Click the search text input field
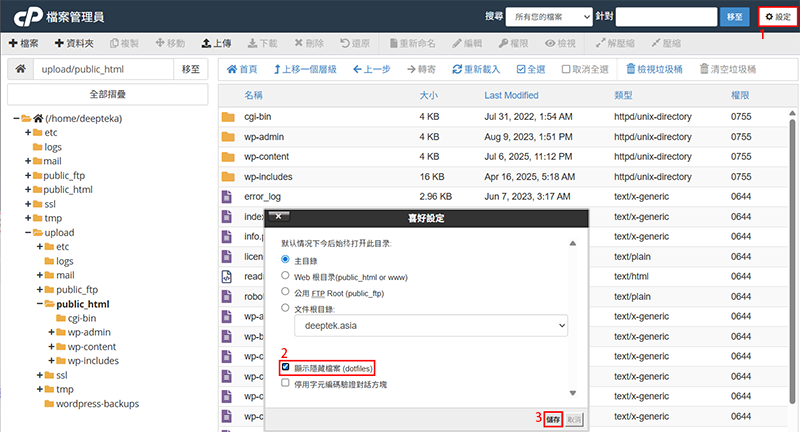This screenshot has width=800, height=432. click(x=665, y=17)
